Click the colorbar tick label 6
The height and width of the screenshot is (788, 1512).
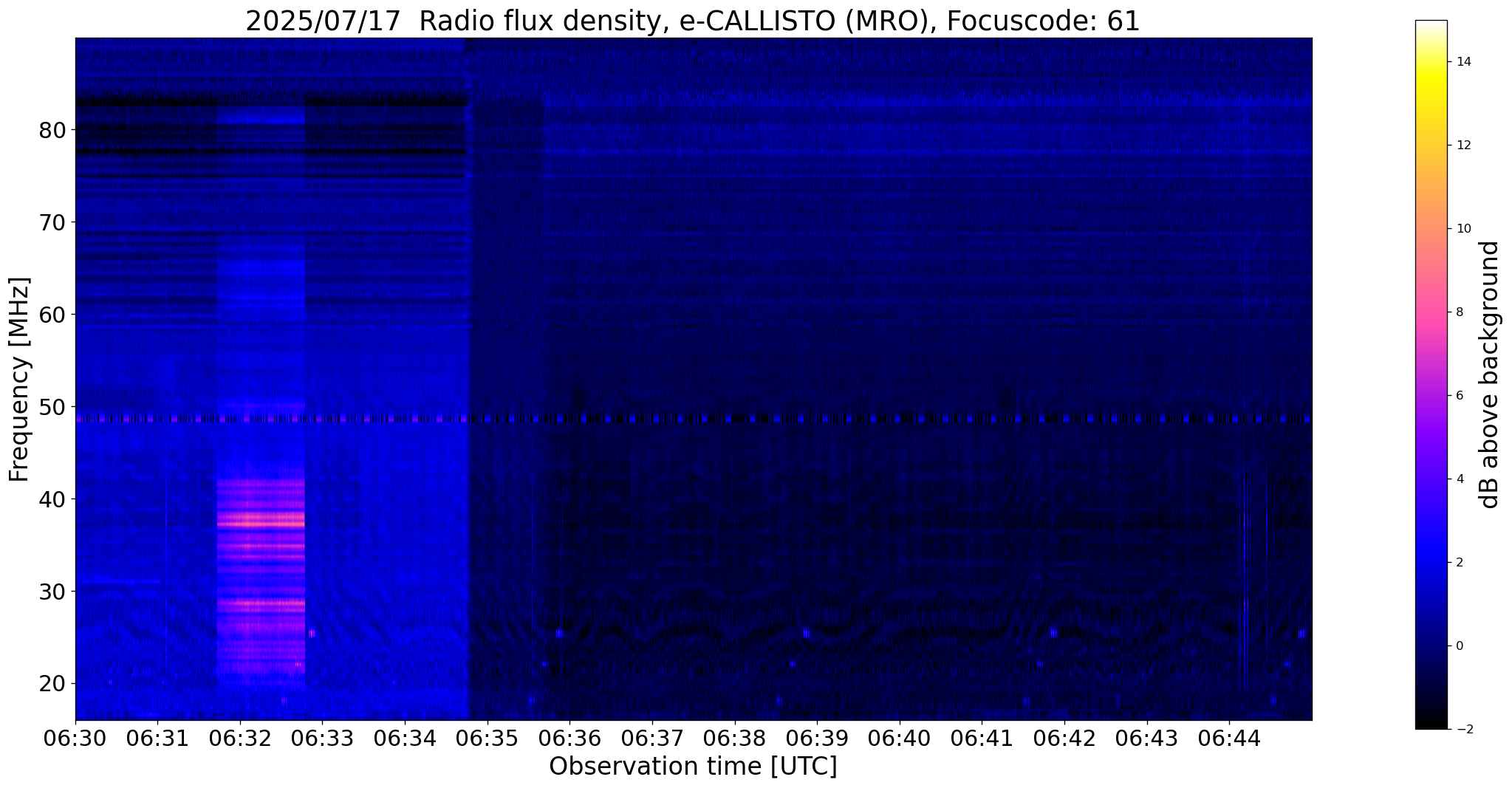(1459, 395)
